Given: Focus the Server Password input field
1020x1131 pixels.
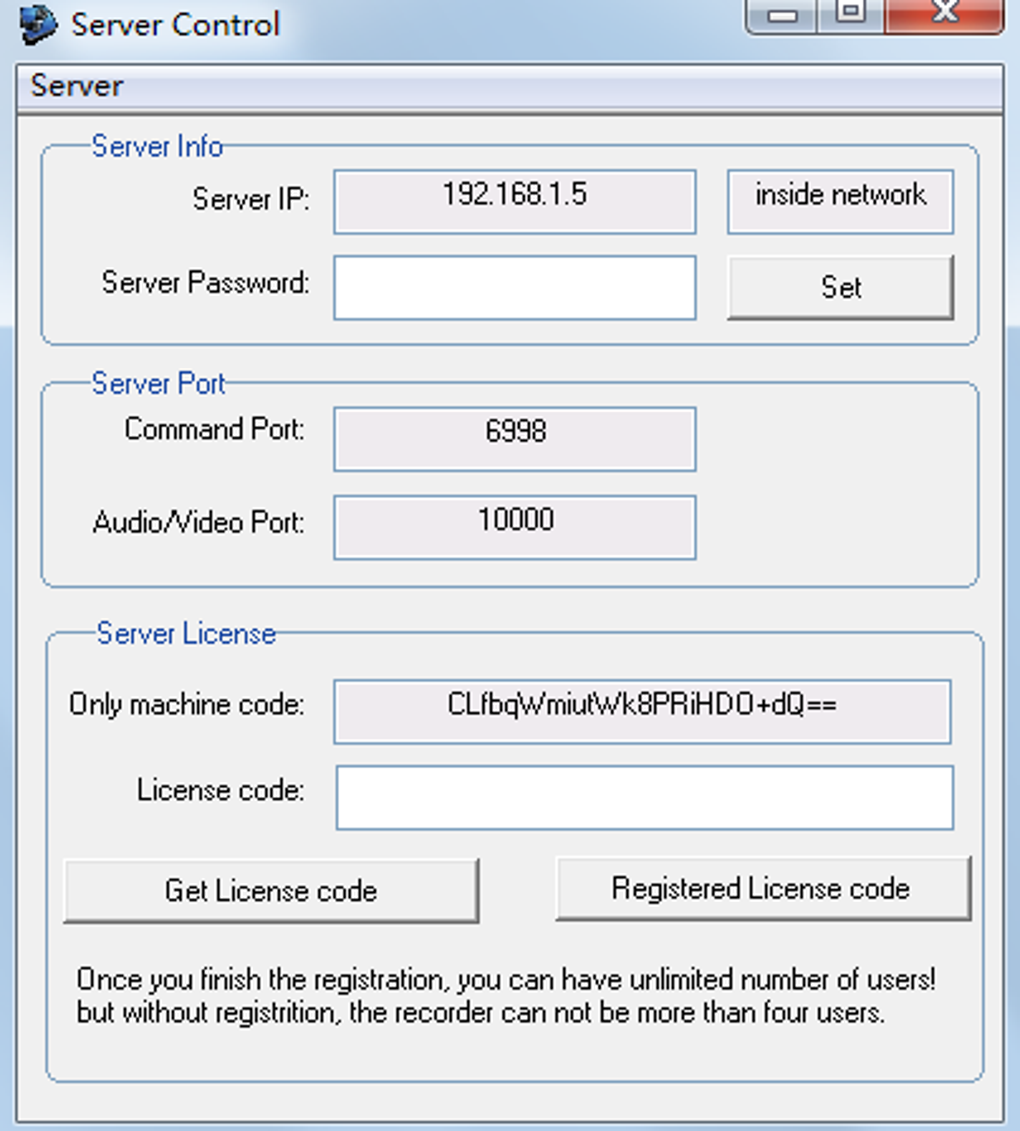Looking at the screenshot, I should [x=515, y=287].
